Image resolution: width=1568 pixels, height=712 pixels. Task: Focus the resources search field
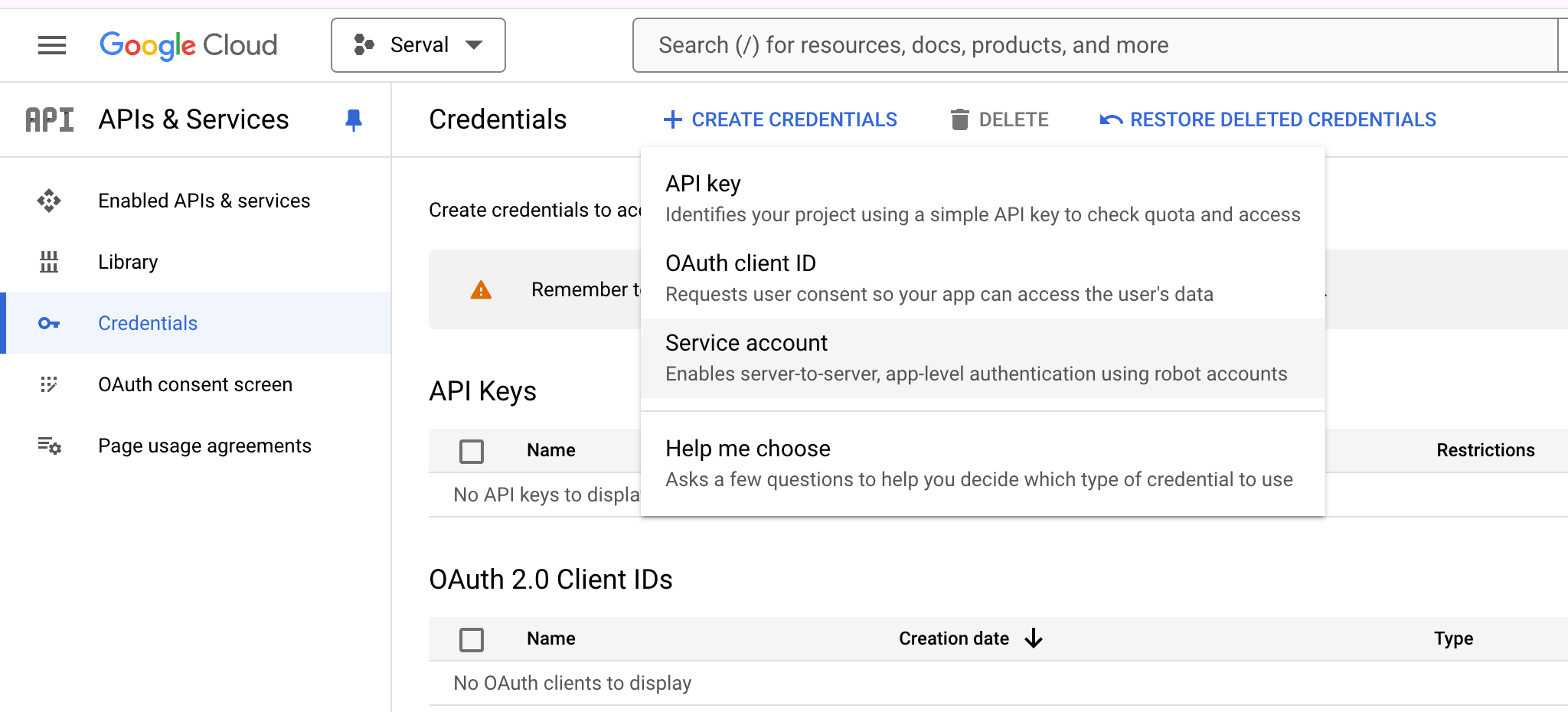[1095, 45]
